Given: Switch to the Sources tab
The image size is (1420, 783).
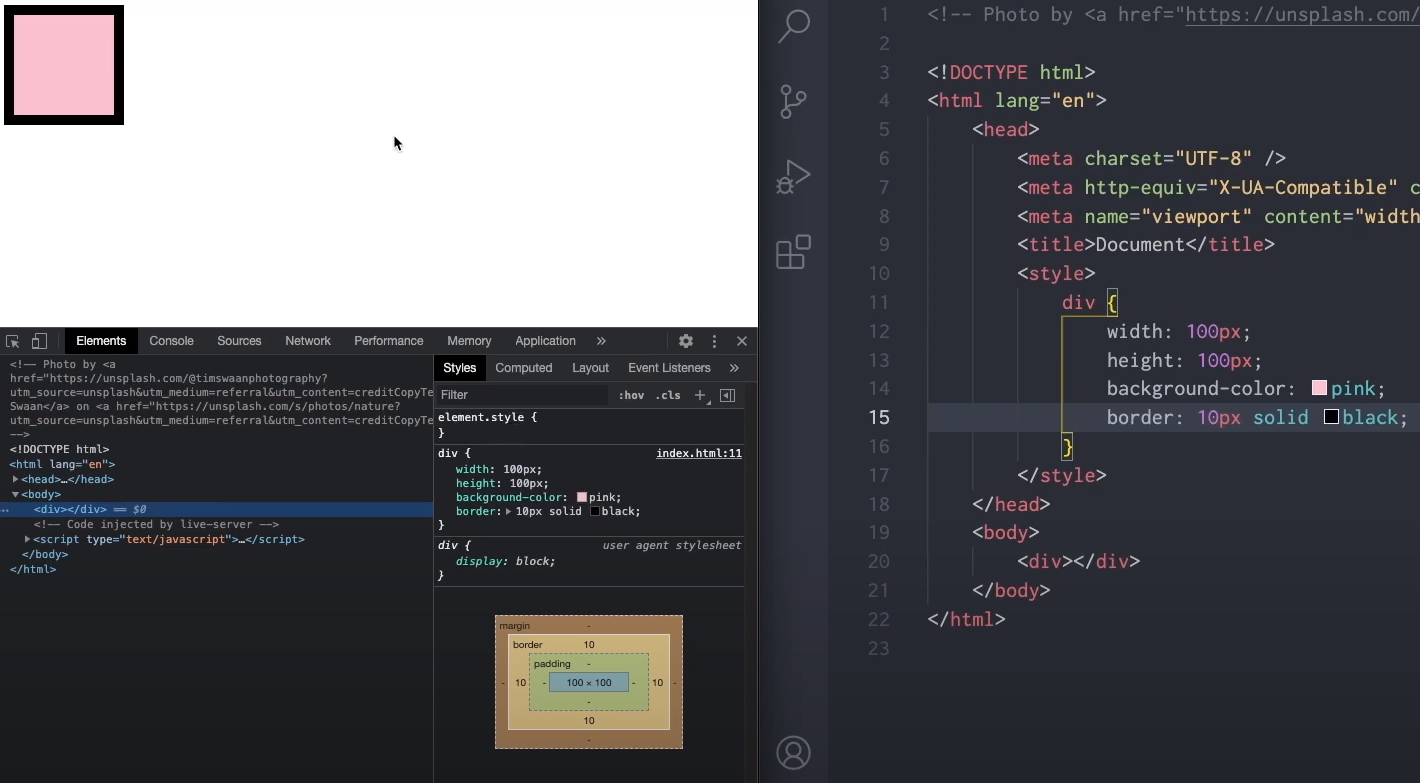Looking at the screenshot, I should 239,341.
